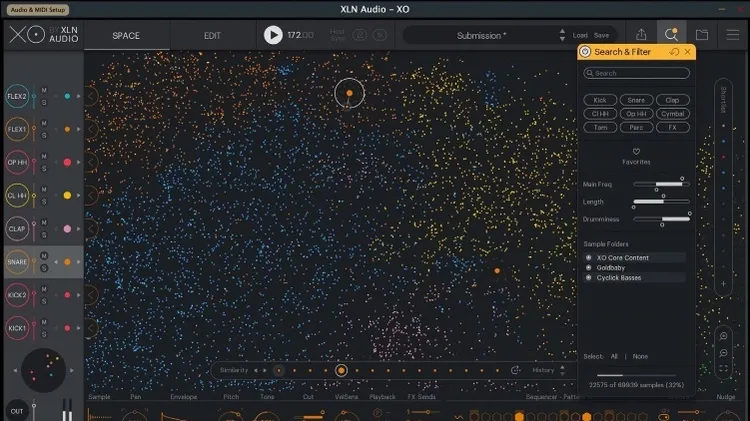Click the sample Search input field
Viewport: 750px width, 421px height.
point(637,73)
